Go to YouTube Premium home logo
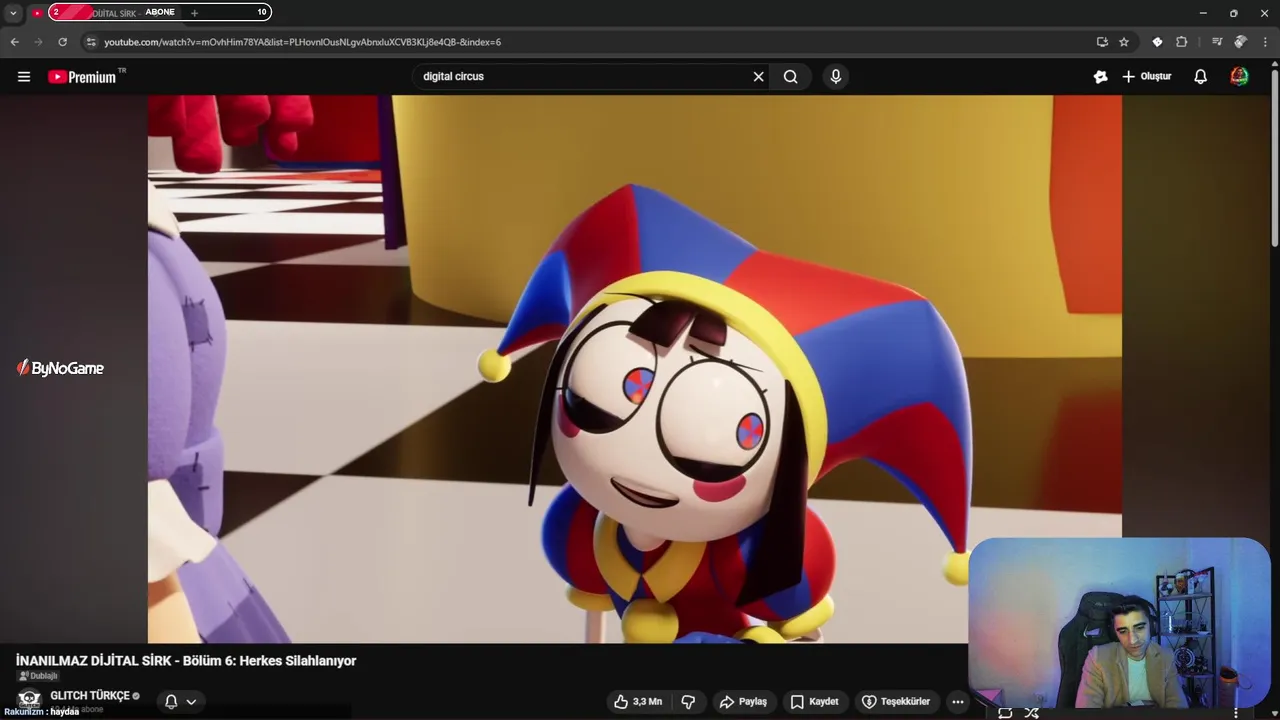The width and height of the screenshot is (1280, 720). pyautogui.click(x=82, y=77)
